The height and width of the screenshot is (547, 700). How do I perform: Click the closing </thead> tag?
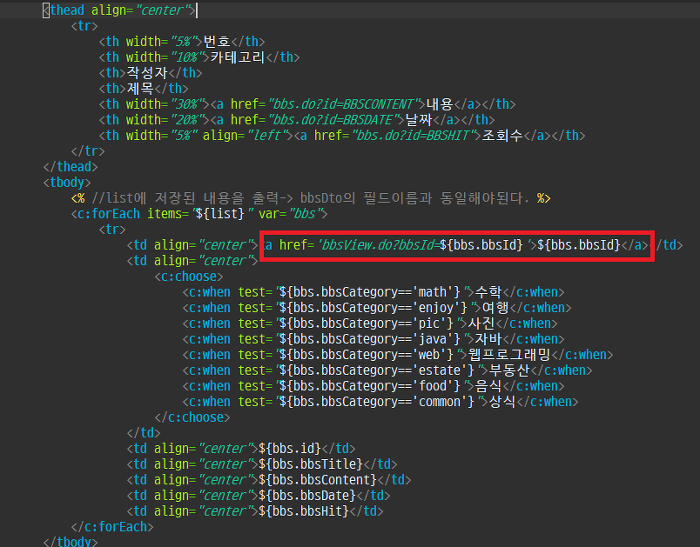tap(71, 167)
